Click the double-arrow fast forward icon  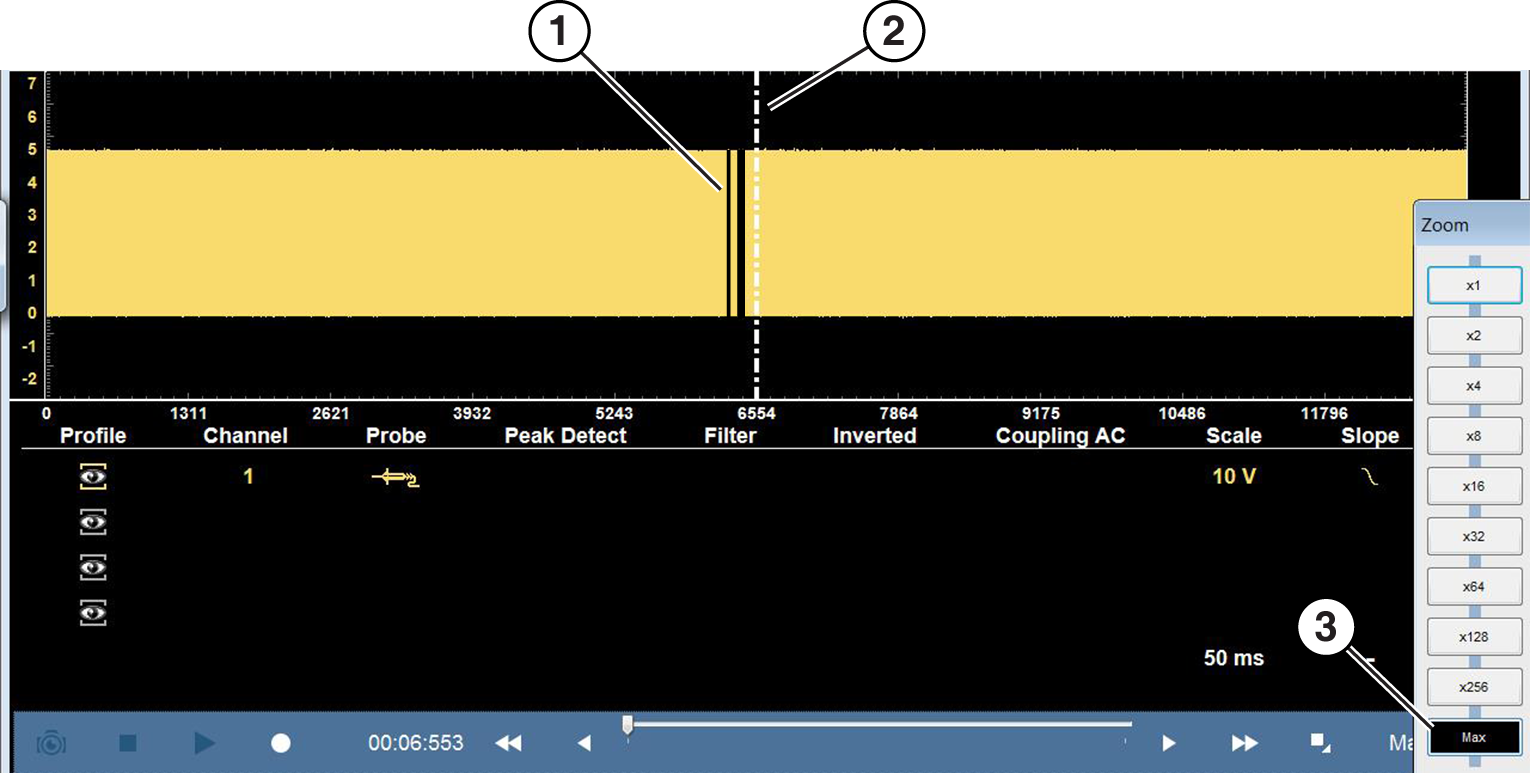[x=1244, y=743]
